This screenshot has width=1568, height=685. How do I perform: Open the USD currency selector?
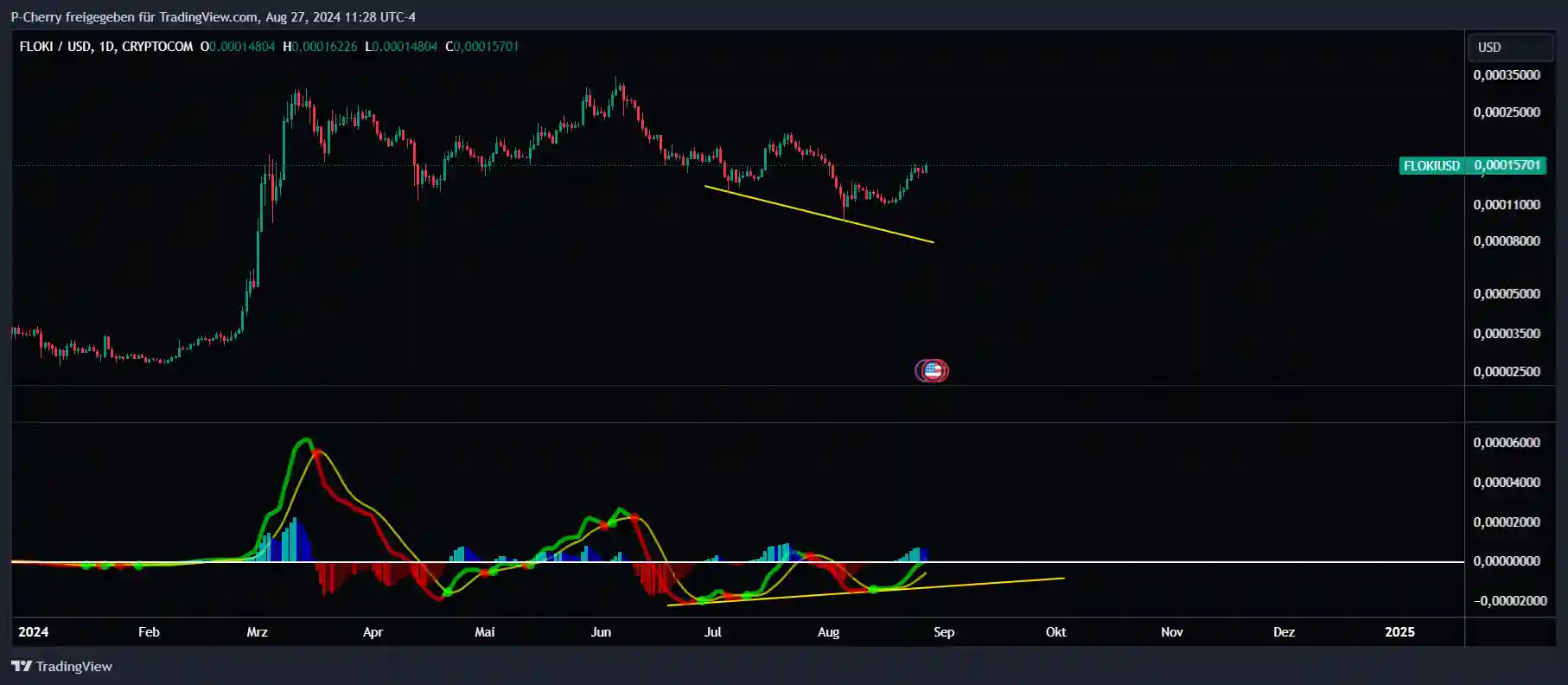1510,48
